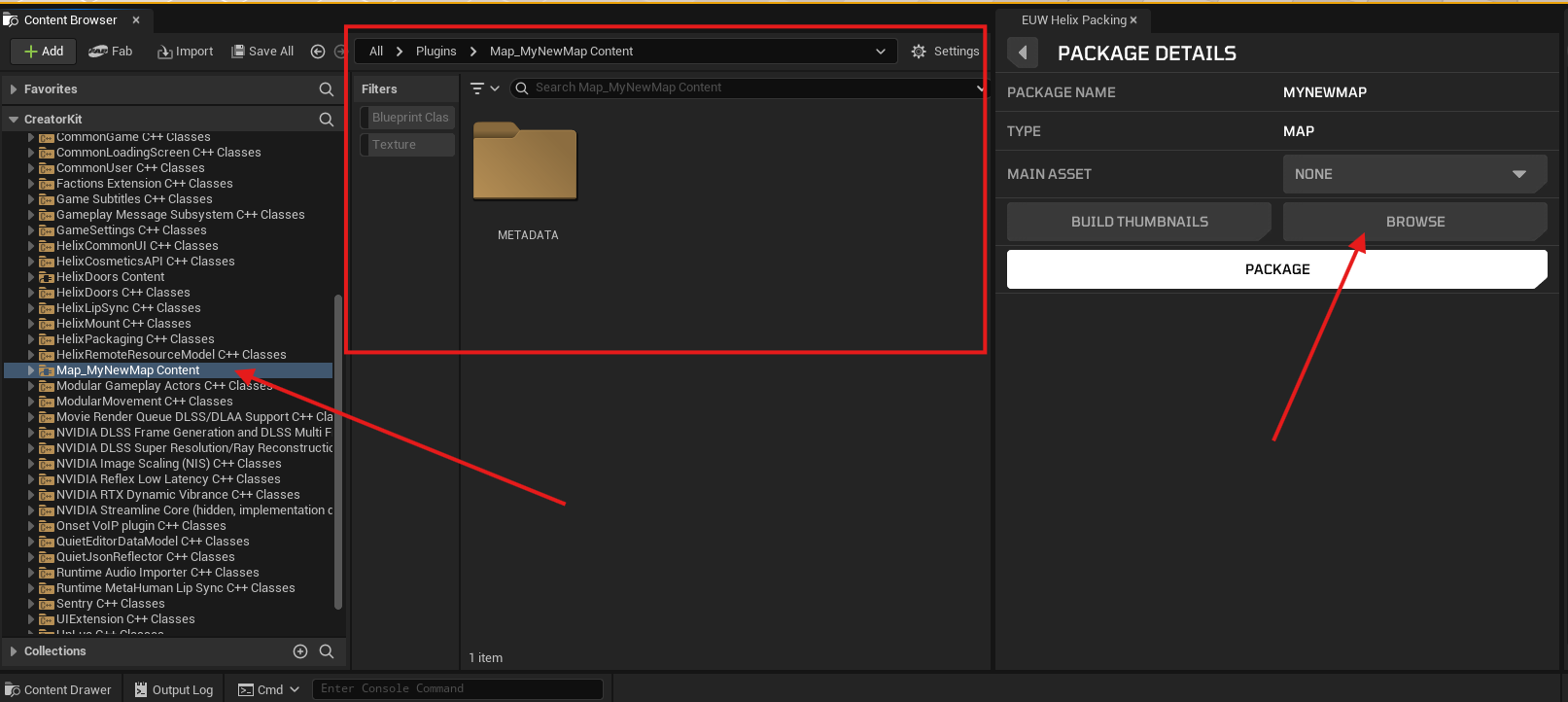1568x702 pixels.
Task: Open the Fab marketplace button
Action: pyautogui.click(x=111, y=52)
